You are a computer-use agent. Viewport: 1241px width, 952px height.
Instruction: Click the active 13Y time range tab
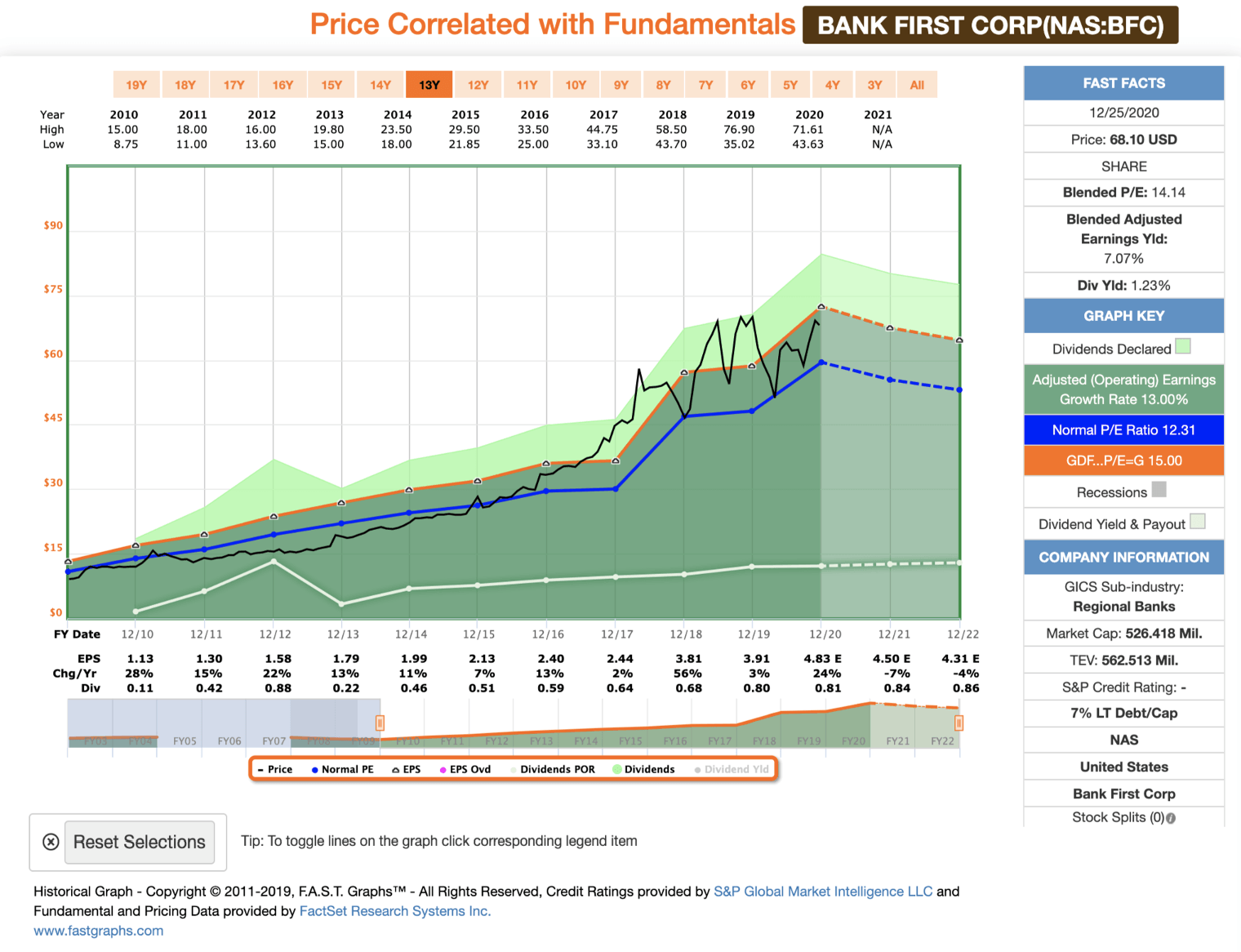(429, 85)
